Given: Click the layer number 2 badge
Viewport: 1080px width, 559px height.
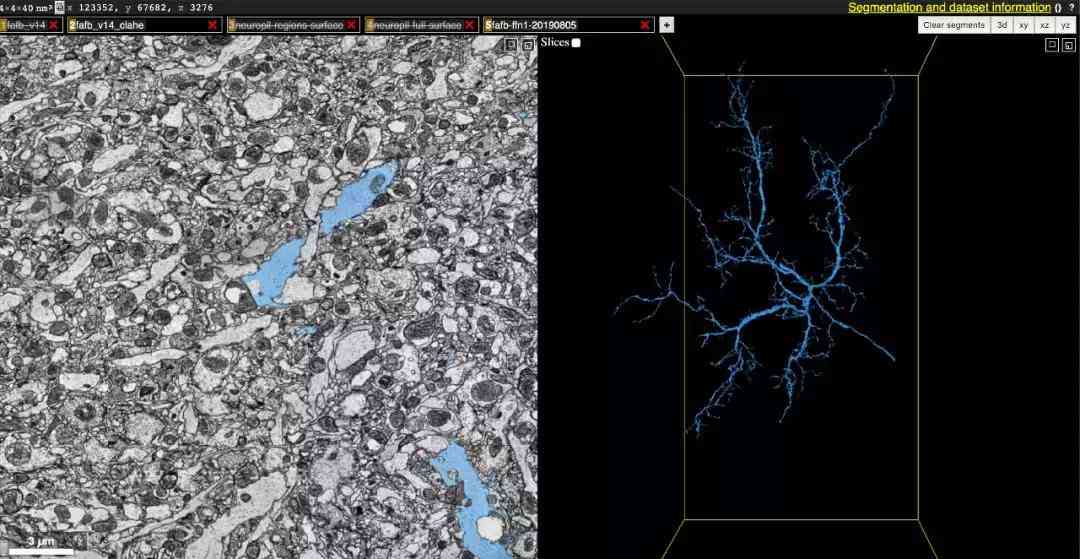Looking at the screenshot, I should point(72,25).
